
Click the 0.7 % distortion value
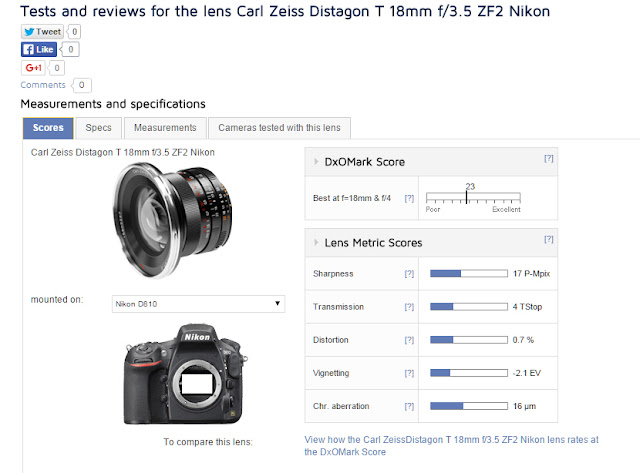[523, 340]
